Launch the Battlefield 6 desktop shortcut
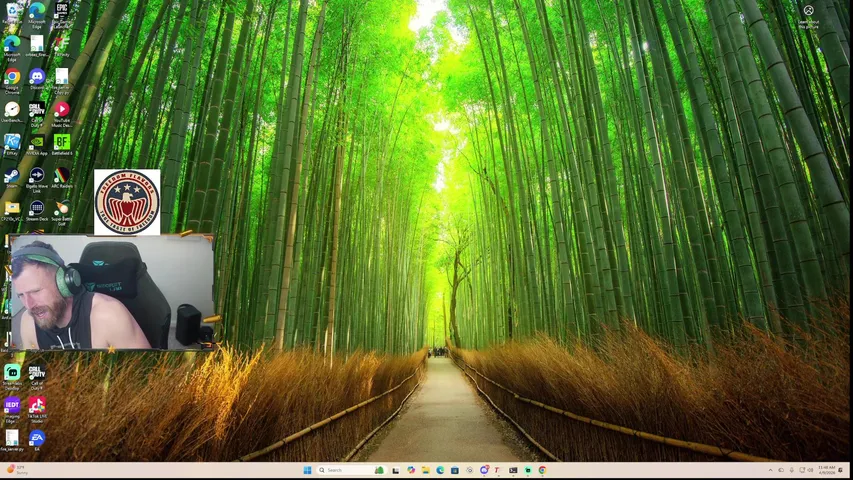This screenshot has width=853, height=480. coord(61,145)
